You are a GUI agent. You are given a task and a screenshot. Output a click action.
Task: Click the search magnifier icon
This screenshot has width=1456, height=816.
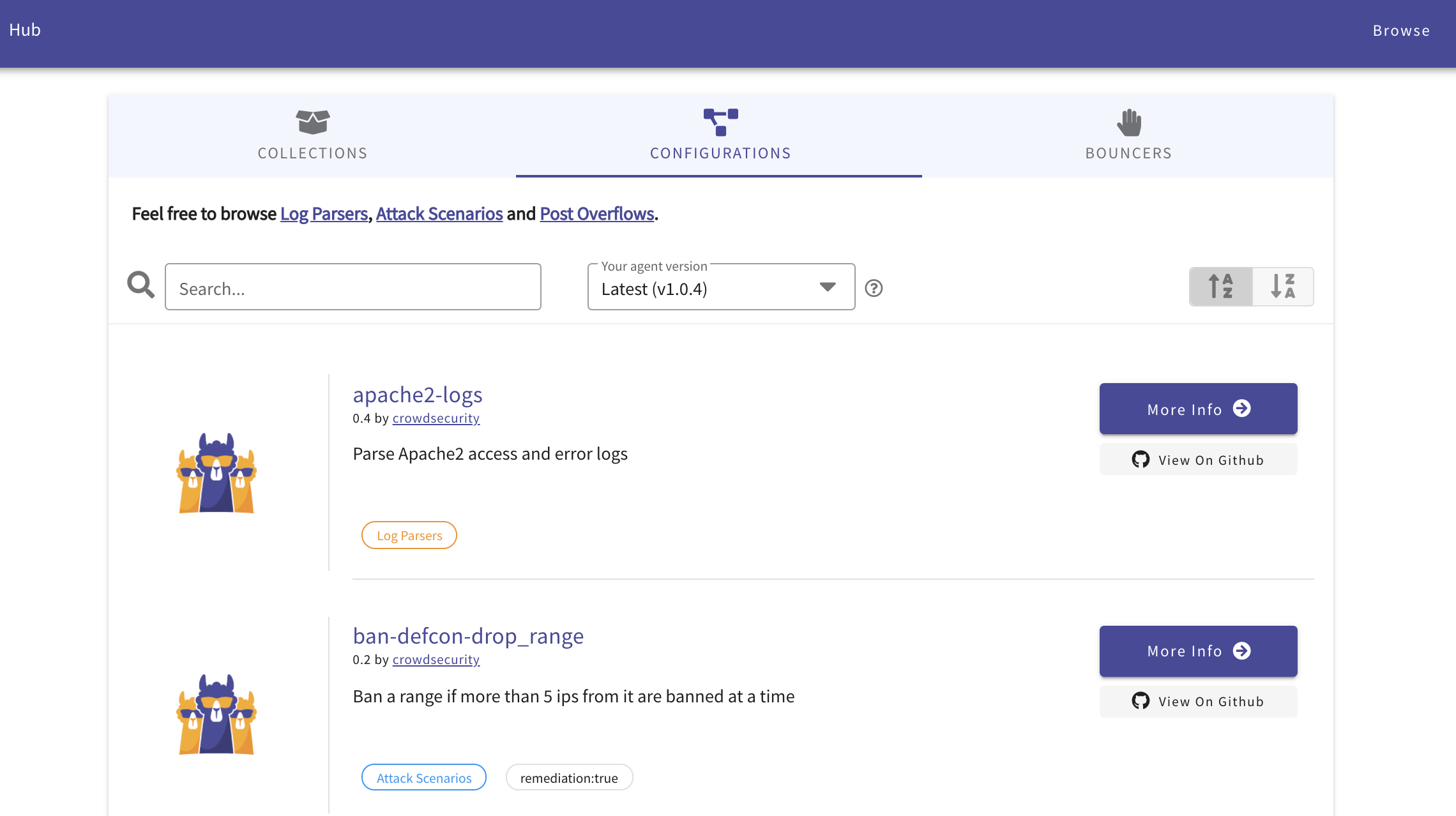(x=140, y=285)
